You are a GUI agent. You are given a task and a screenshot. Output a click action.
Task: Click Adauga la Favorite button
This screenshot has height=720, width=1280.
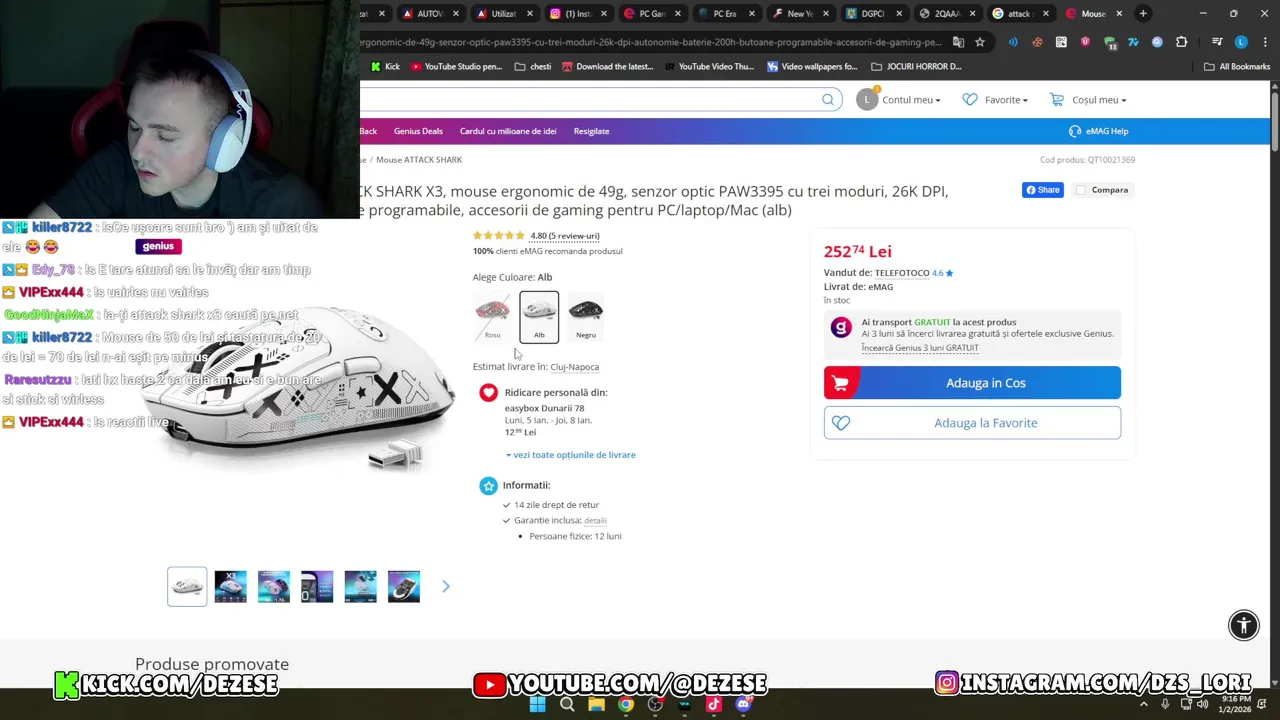coord(972,423)
